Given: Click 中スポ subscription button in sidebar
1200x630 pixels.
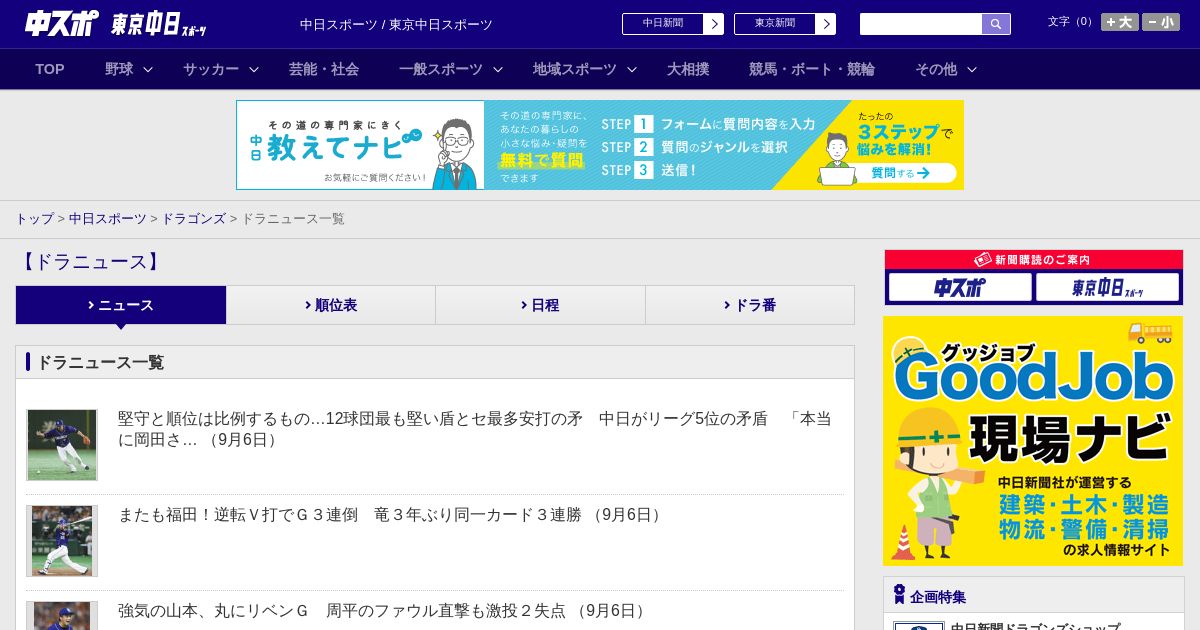Looking at the screenshot, I should (960, 288).
